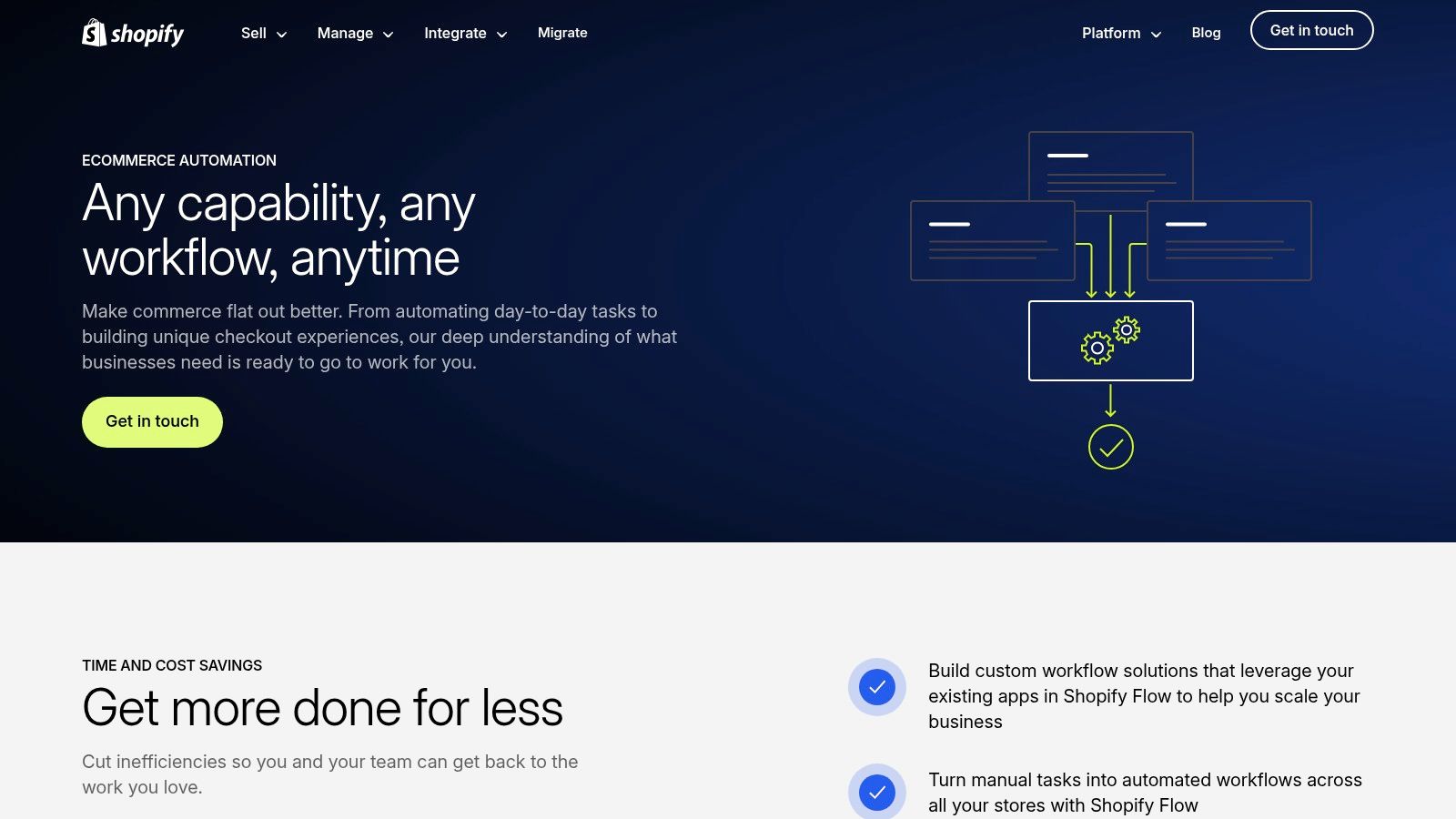Viewport: 1456px width, 819px height.
Task: Click the Any capability, any workflow headline
Action: click(x=278, y=230)
